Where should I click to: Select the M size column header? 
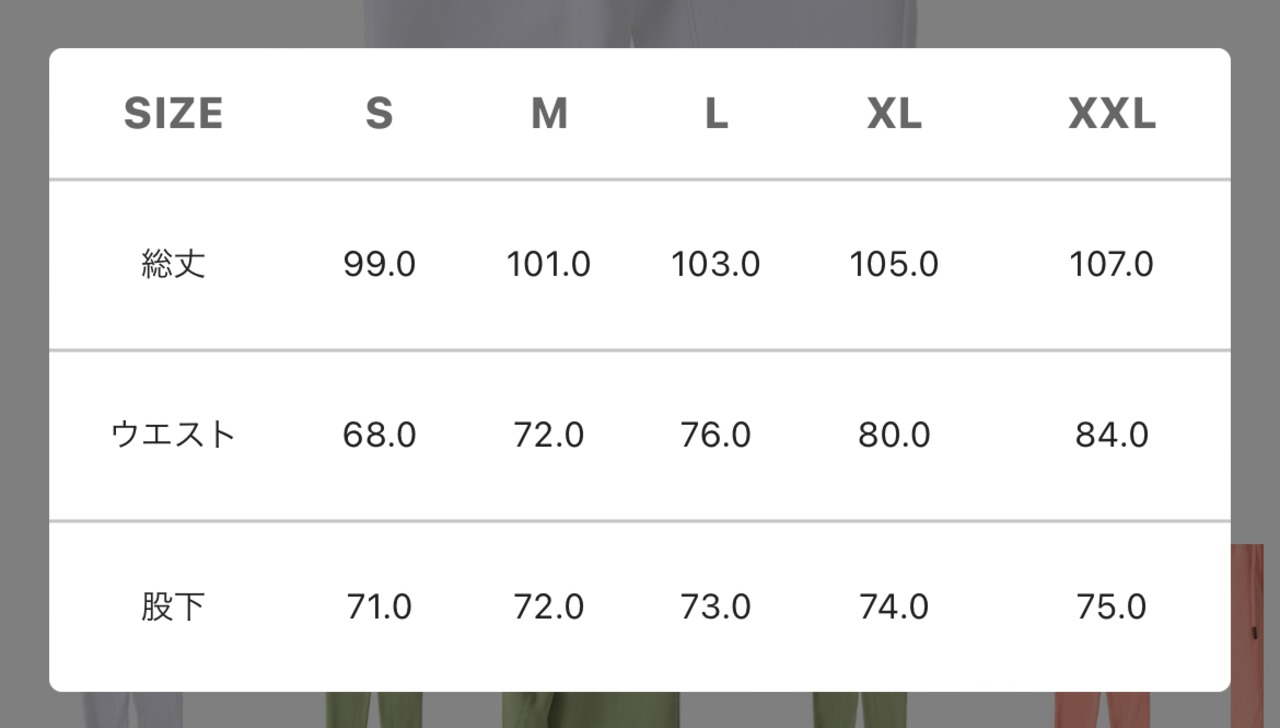[549, 114]
